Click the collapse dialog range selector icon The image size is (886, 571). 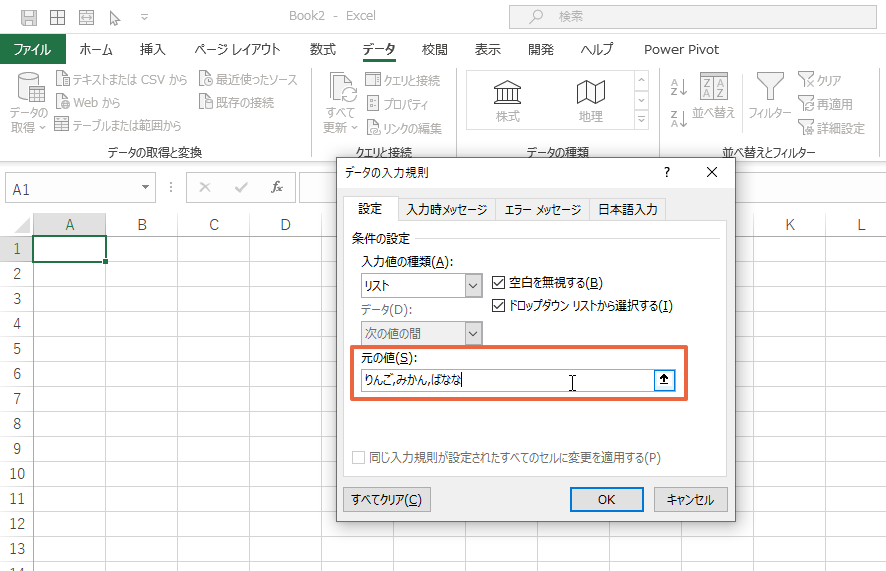[664, 380]
